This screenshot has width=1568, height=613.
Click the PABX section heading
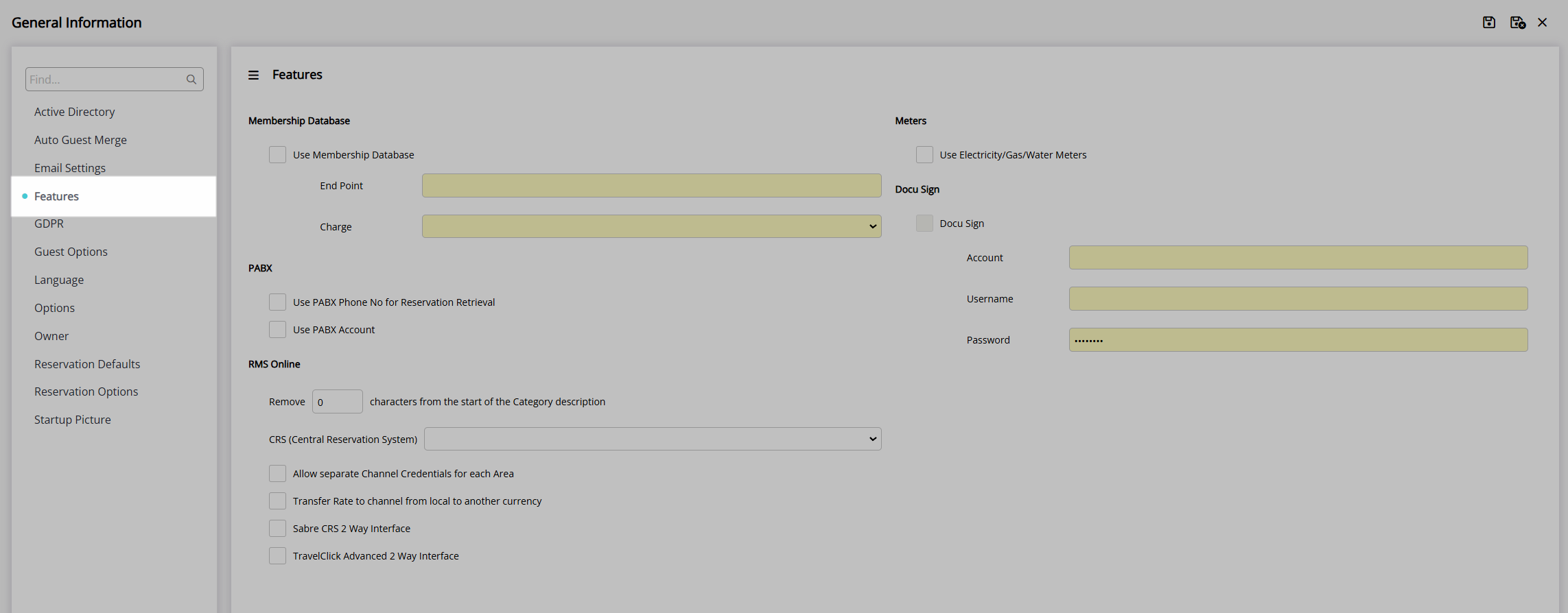[260, 268]
